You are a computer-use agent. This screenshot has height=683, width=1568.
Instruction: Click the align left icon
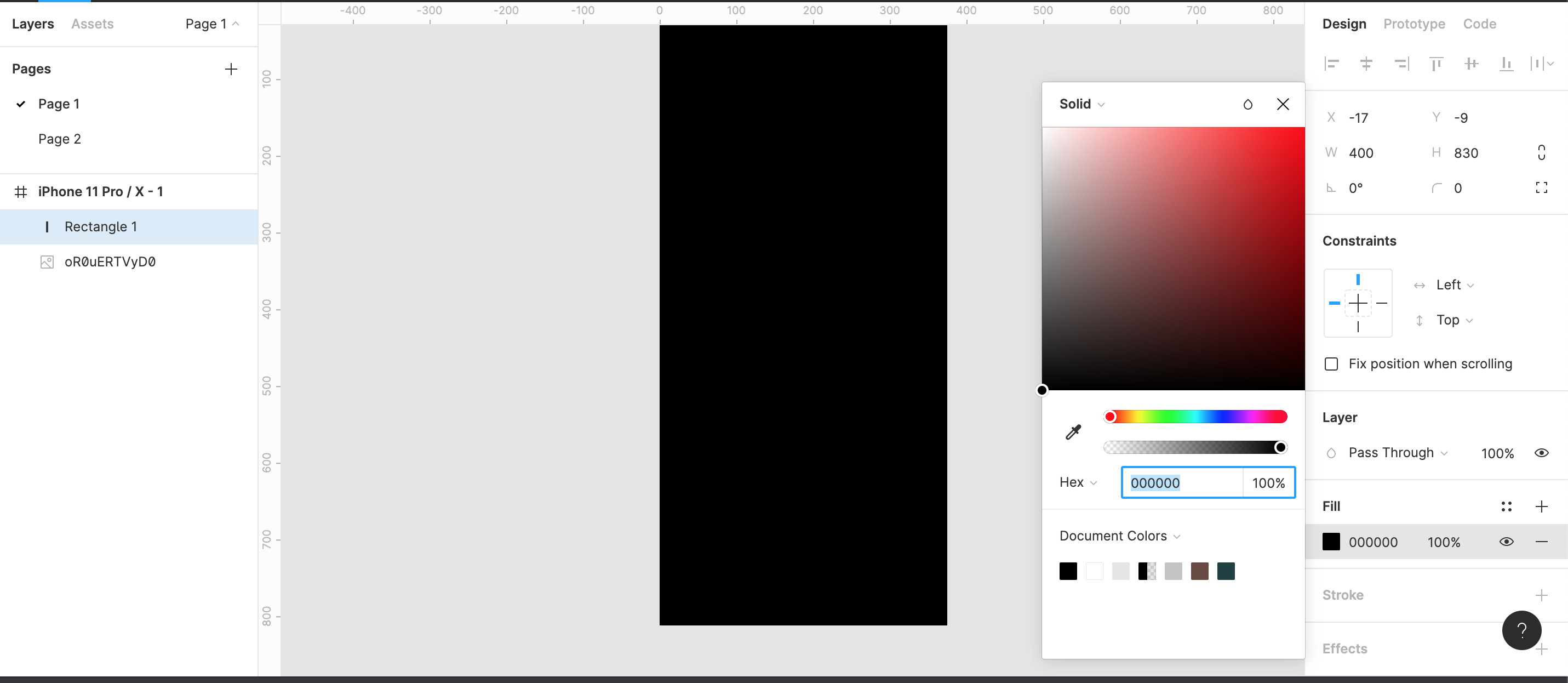(1331, 64)
